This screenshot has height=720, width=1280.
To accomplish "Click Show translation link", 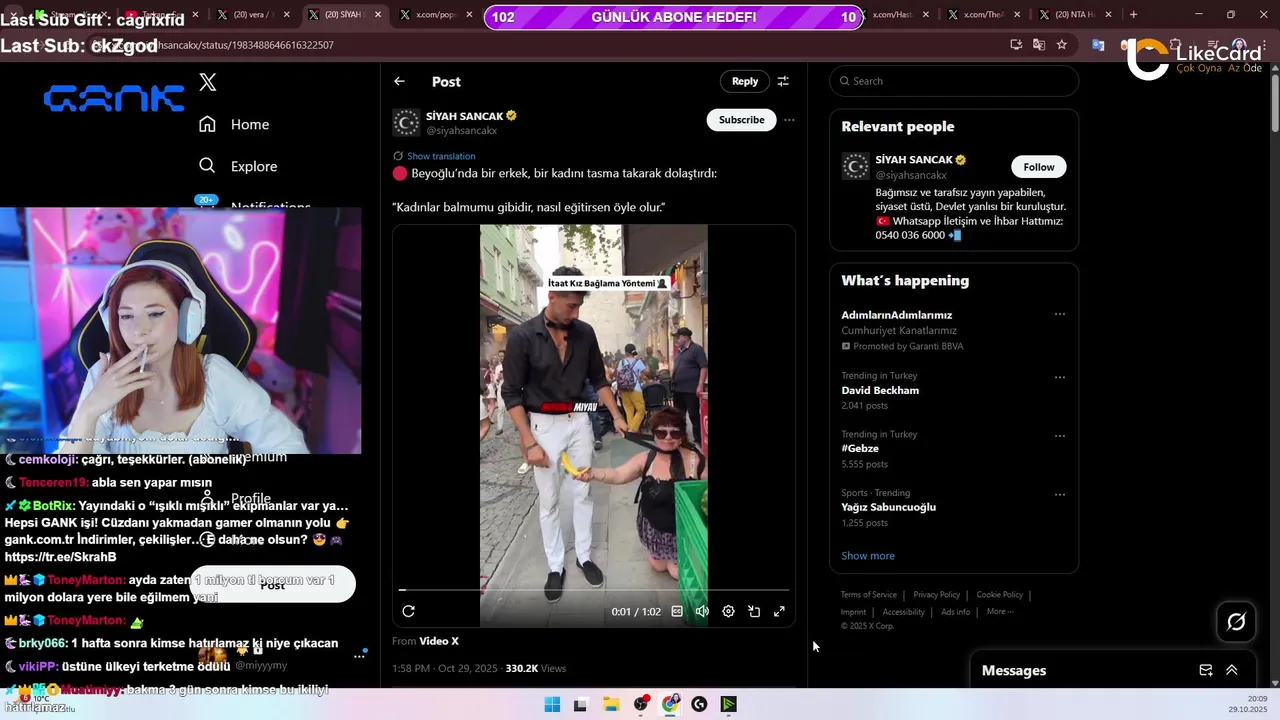I will (441, 156).
